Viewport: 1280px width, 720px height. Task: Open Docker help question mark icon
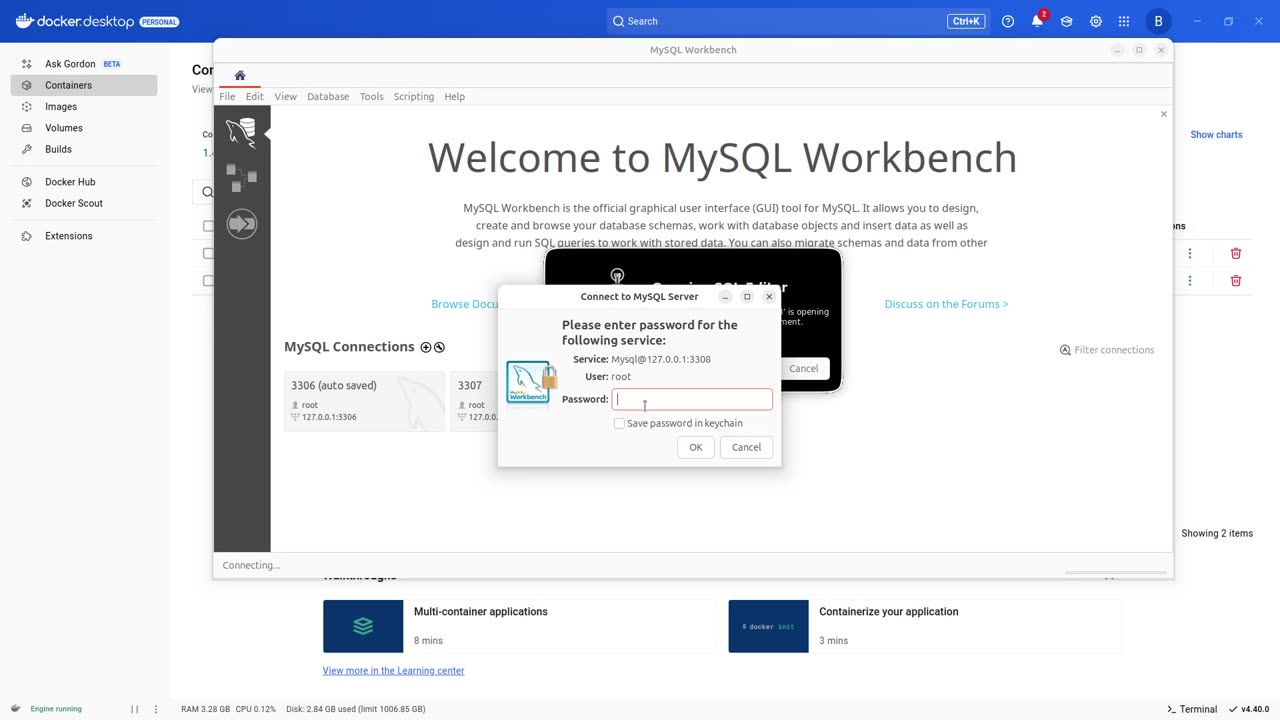[x=1008, y=21]
